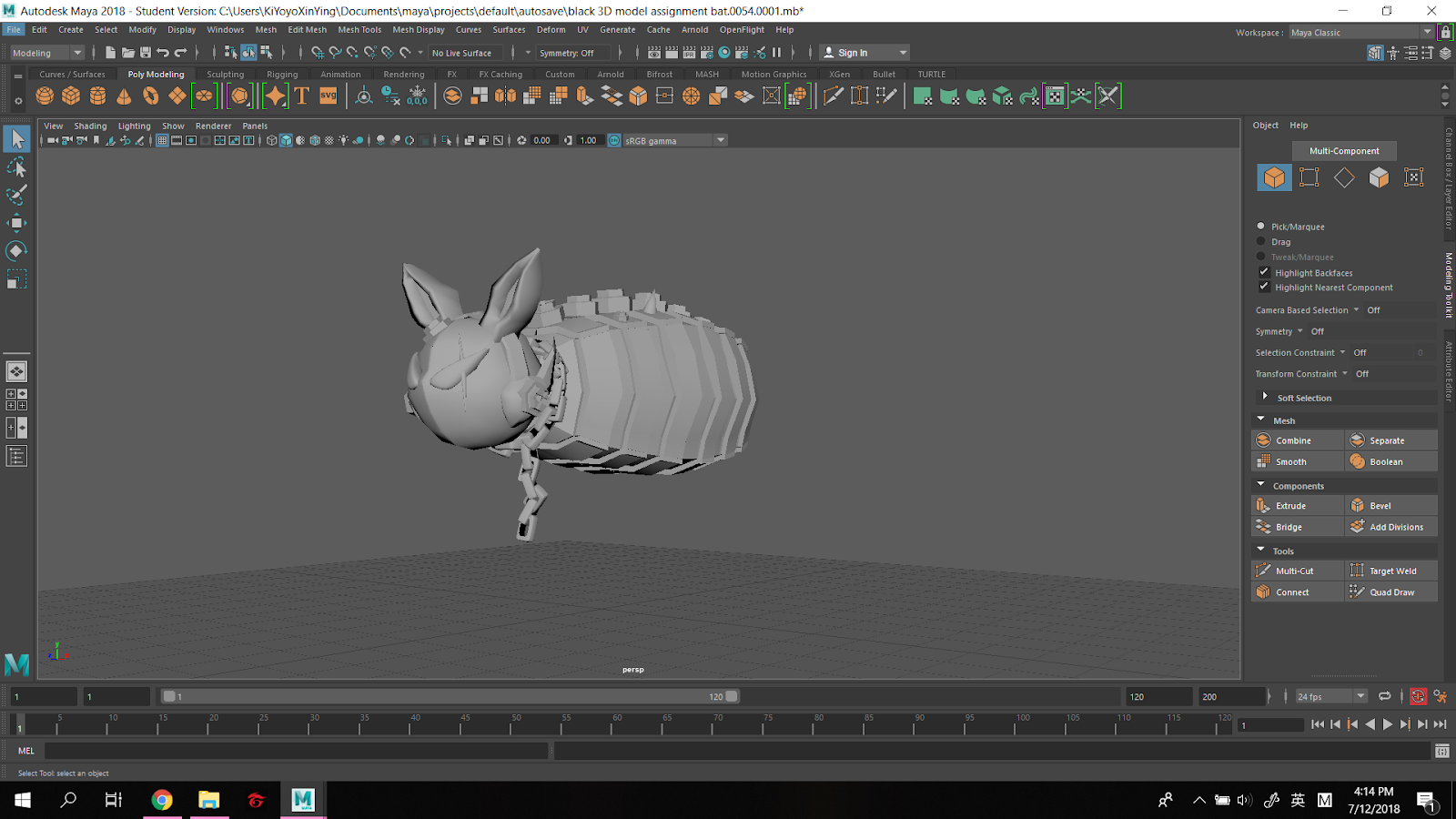Open Google Chrome from the taskbar

click(162, 800)
